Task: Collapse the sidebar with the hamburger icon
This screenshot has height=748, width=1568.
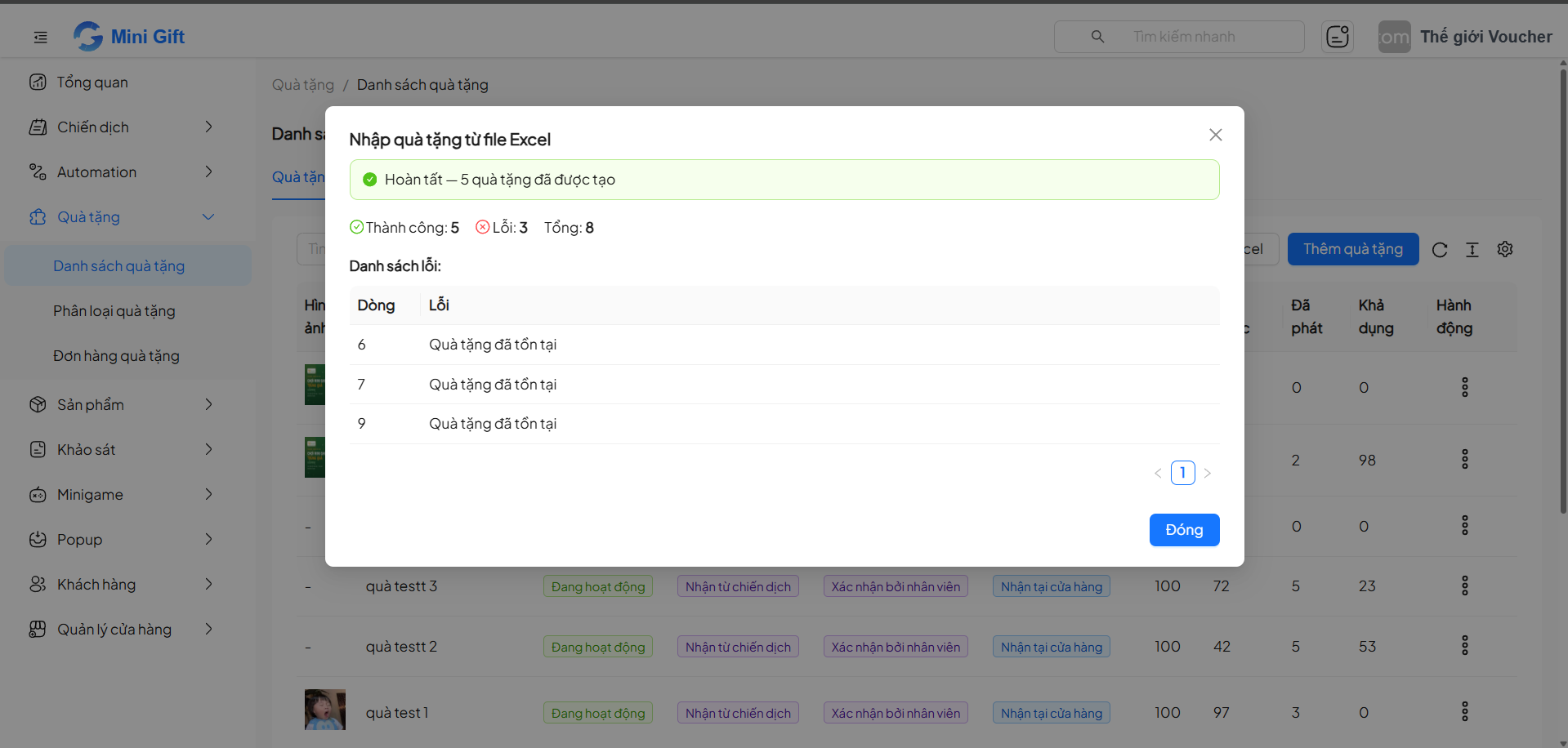Action: 40,37
